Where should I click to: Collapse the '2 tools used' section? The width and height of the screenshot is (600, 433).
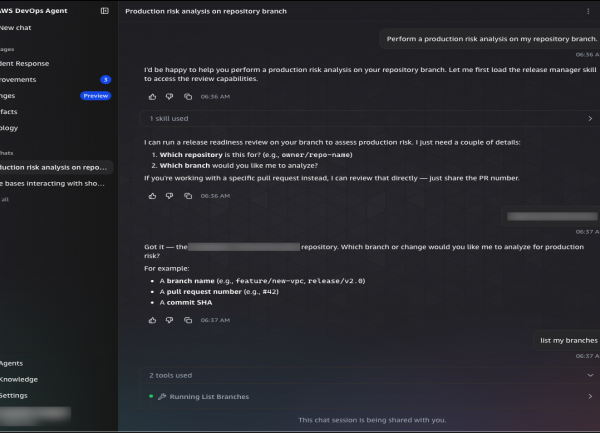[370, 375]
